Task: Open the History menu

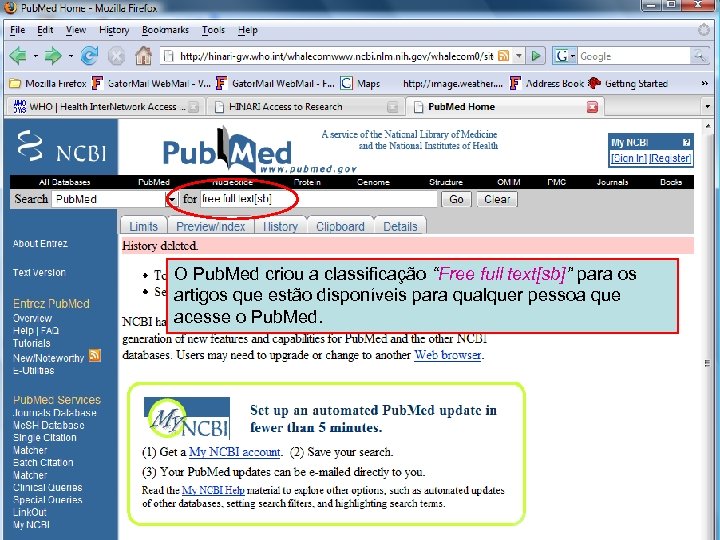Action: [114, 30]
